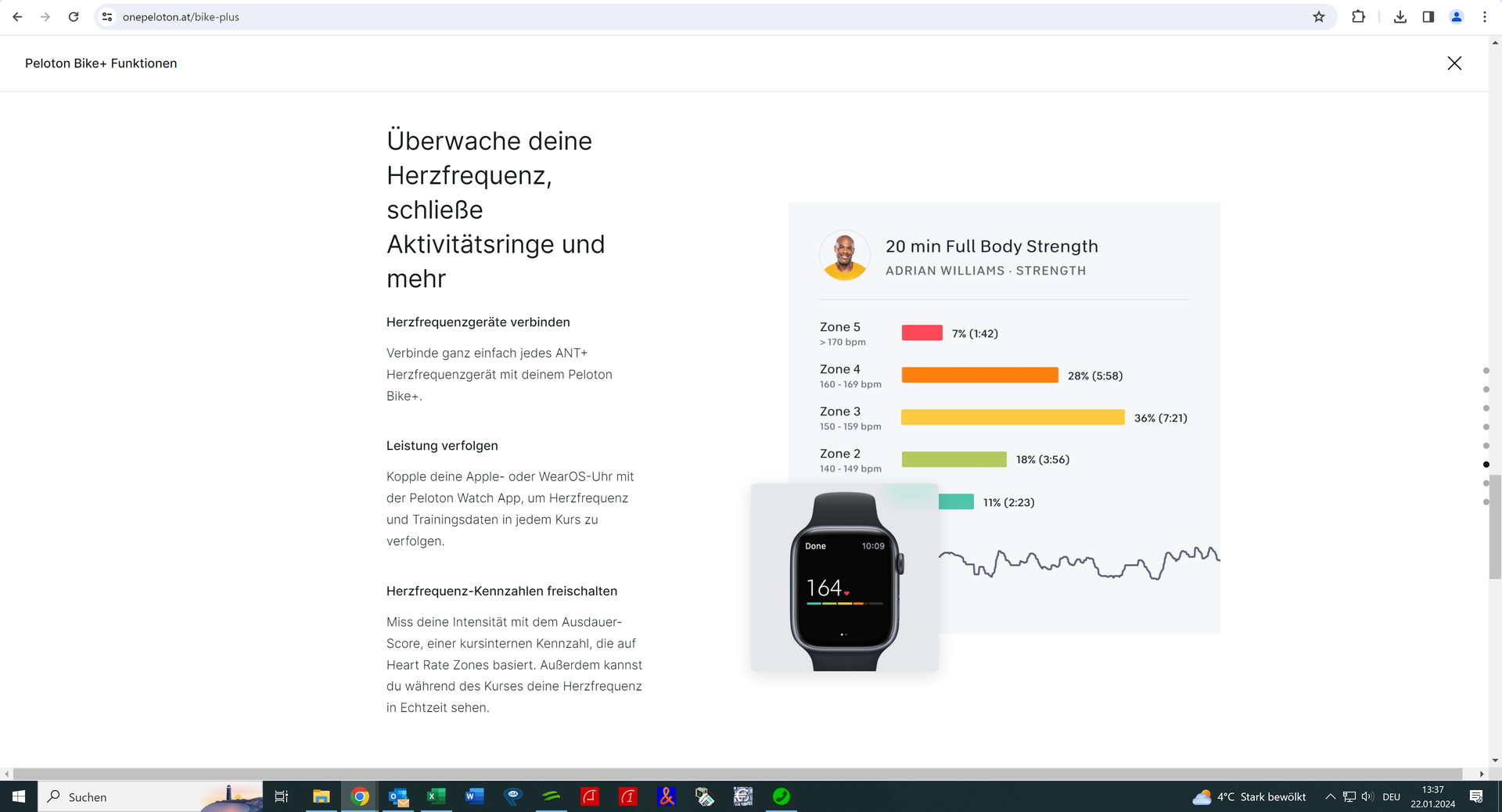
Task: Open network settings from system tray
Action: [1349, 796]
